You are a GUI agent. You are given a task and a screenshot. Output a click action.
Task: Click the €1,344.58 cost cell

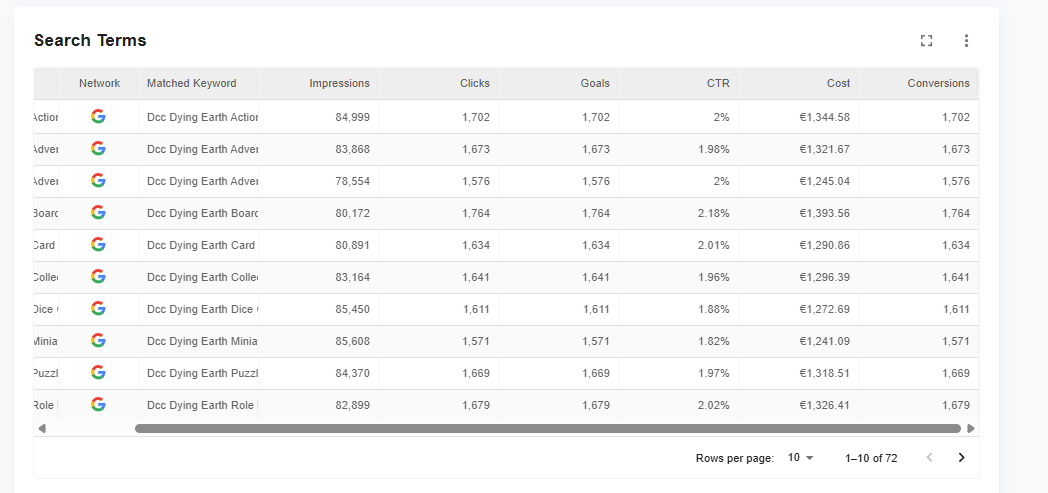point(799,117)
